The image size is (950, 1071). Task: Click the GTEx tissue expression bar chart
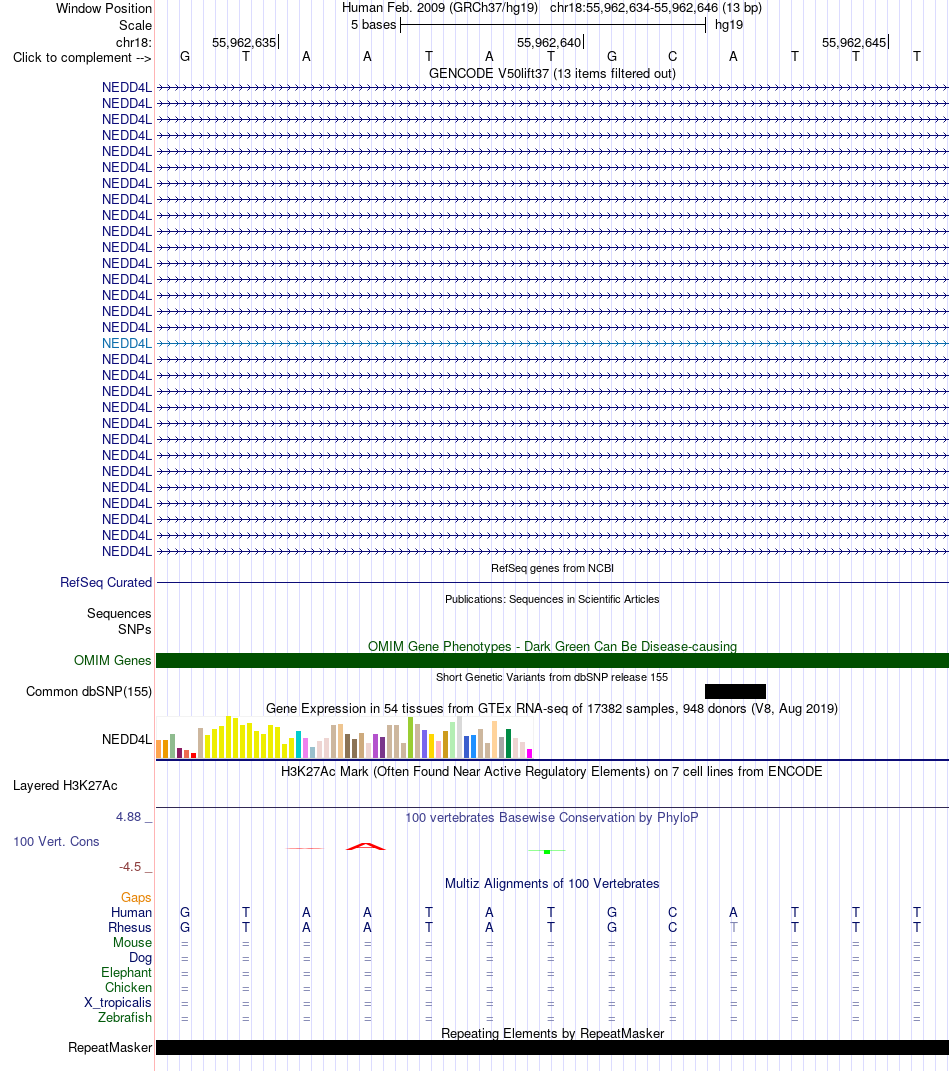pos(344,737)
